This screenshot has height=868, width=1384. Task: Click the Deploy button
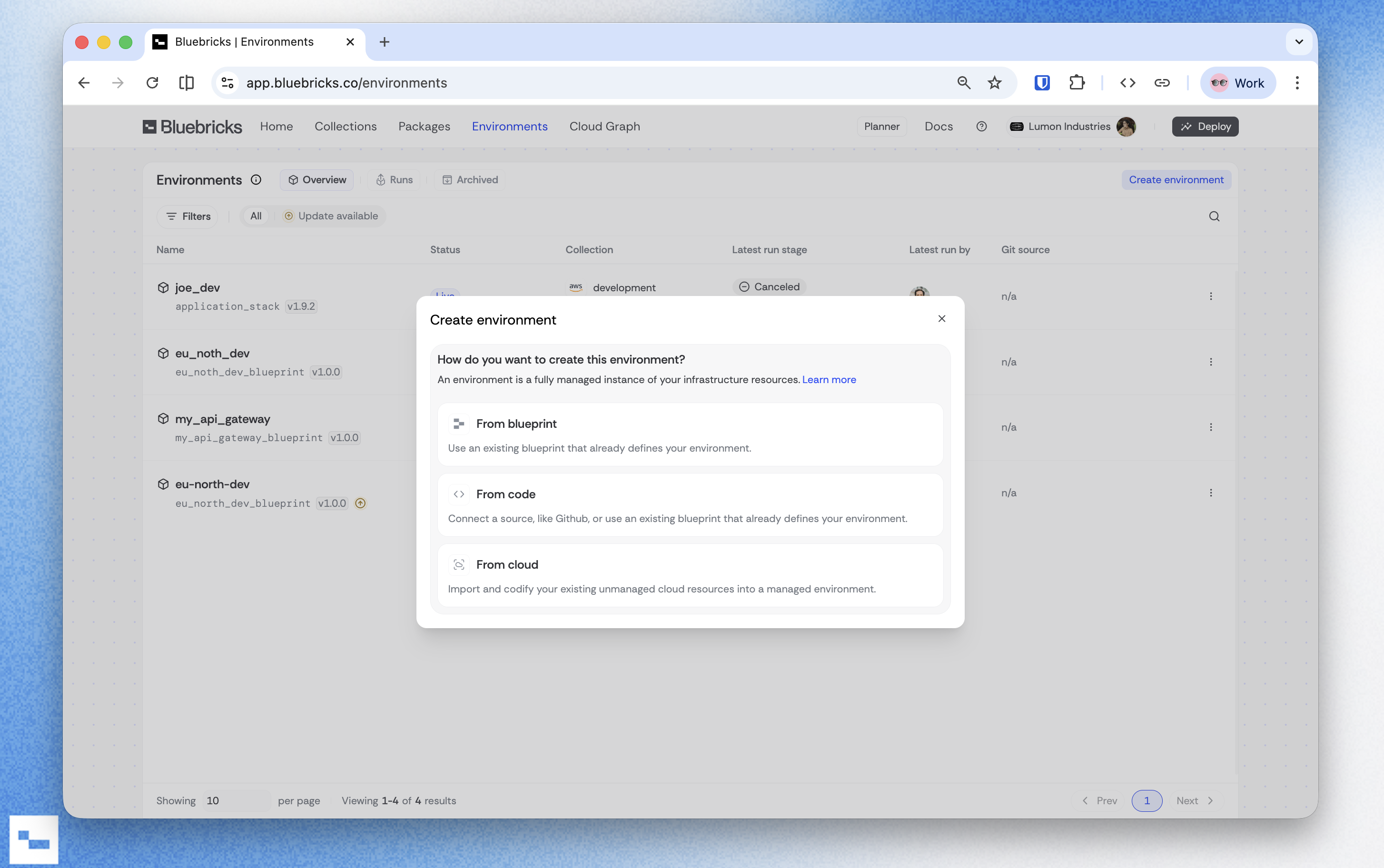(x=1206, y=126)
